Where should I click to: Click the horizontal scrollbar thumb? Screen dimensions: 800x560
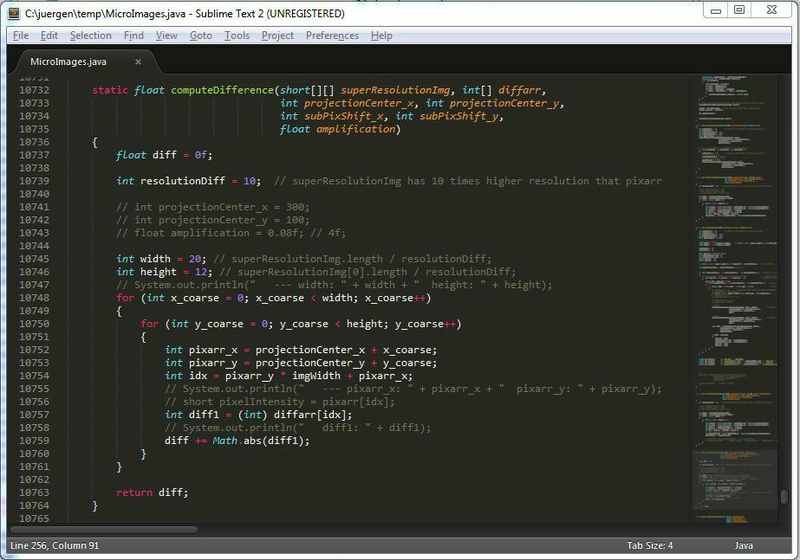point(103,529)
